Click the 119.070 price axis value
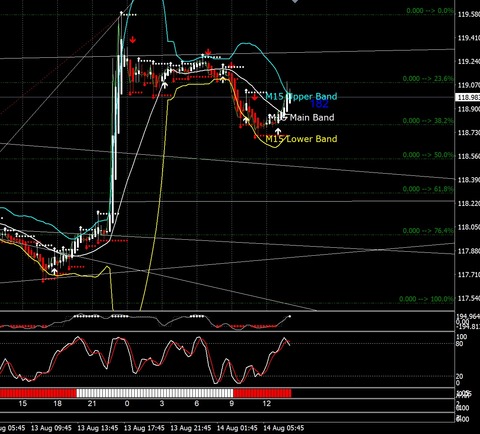The image size is (480, 434). point(469,86)
